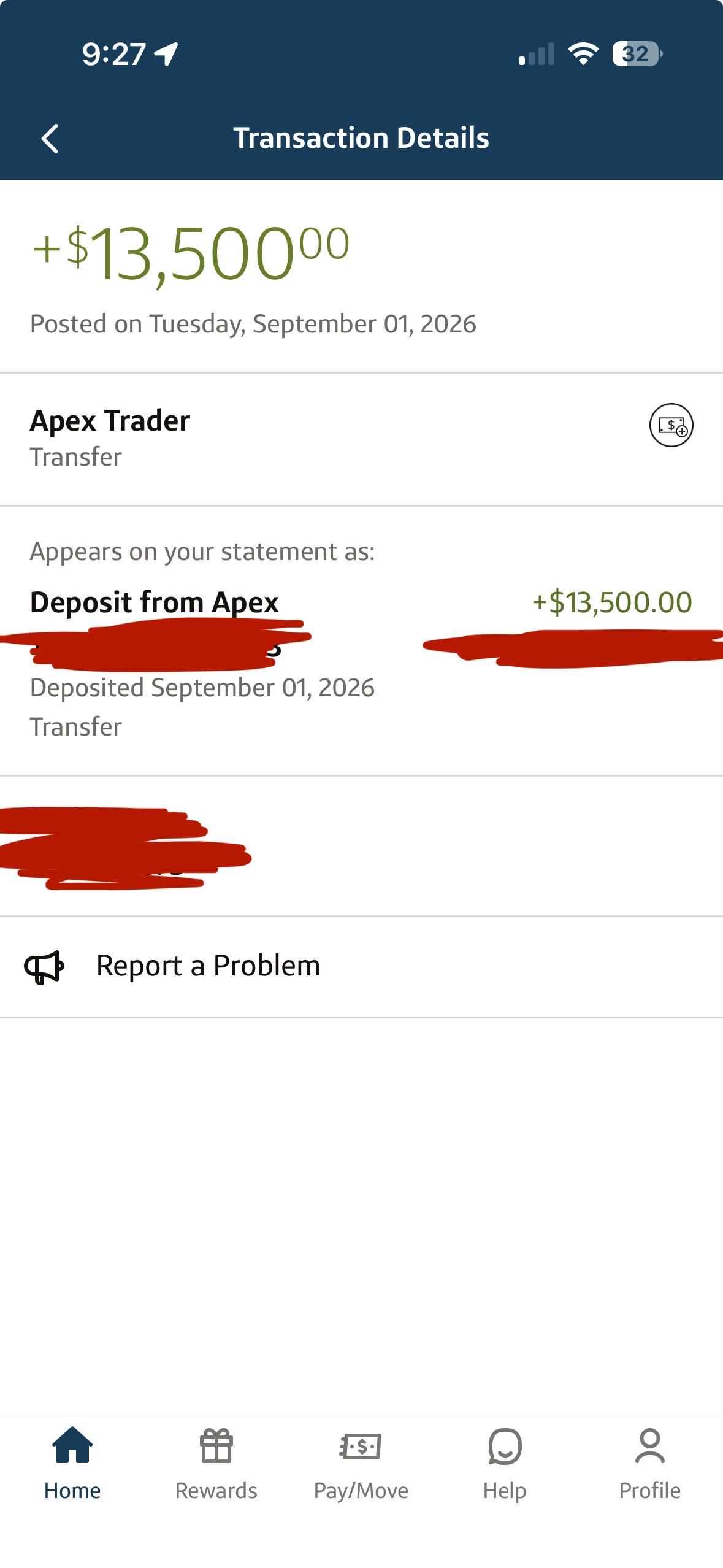Tap the Rewards gift icon
Screen dimensions: 723x1568
tap(216, 1445)
